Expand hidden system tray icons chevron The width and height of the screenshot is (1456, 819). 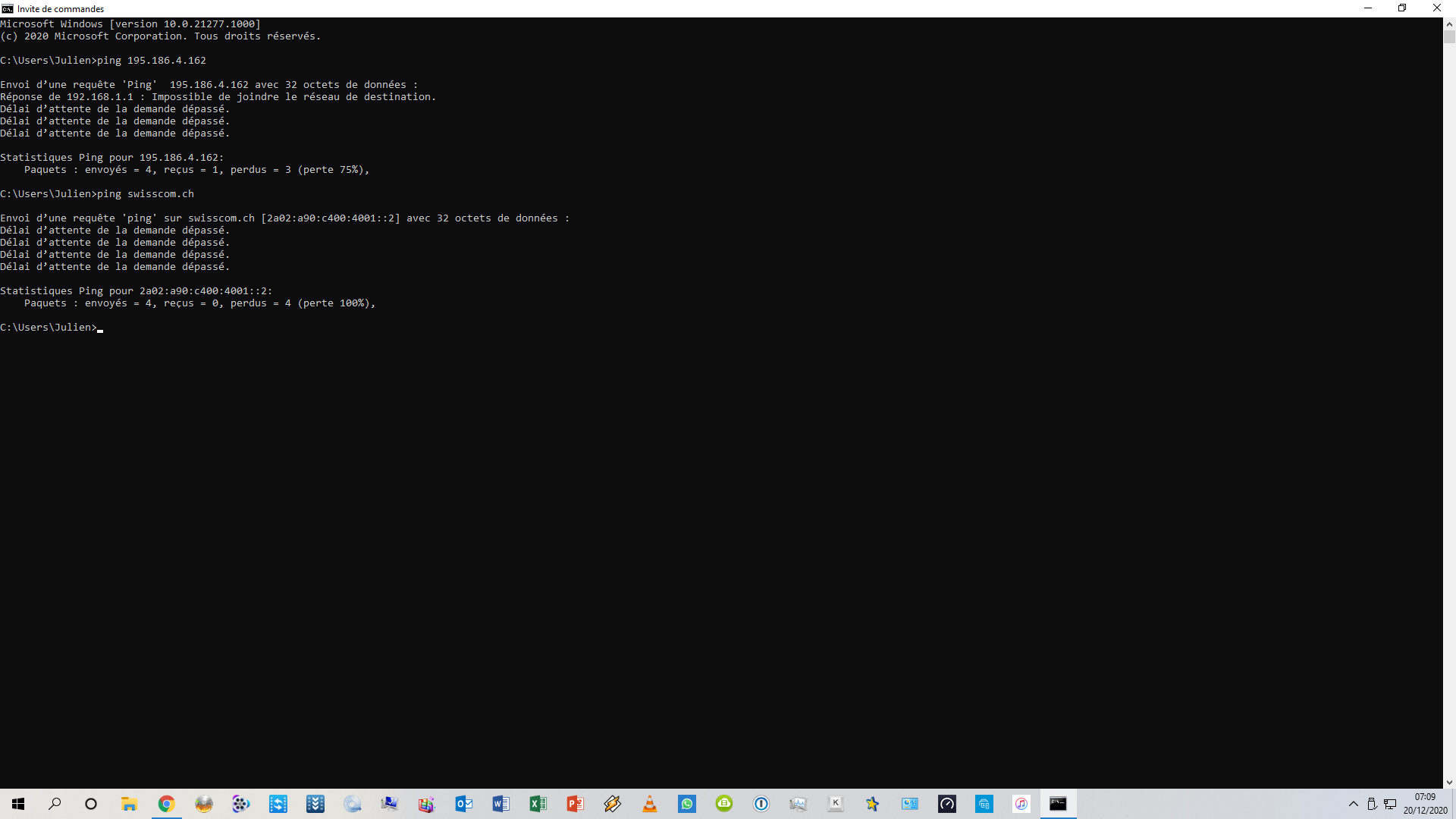pos(1353,804)
